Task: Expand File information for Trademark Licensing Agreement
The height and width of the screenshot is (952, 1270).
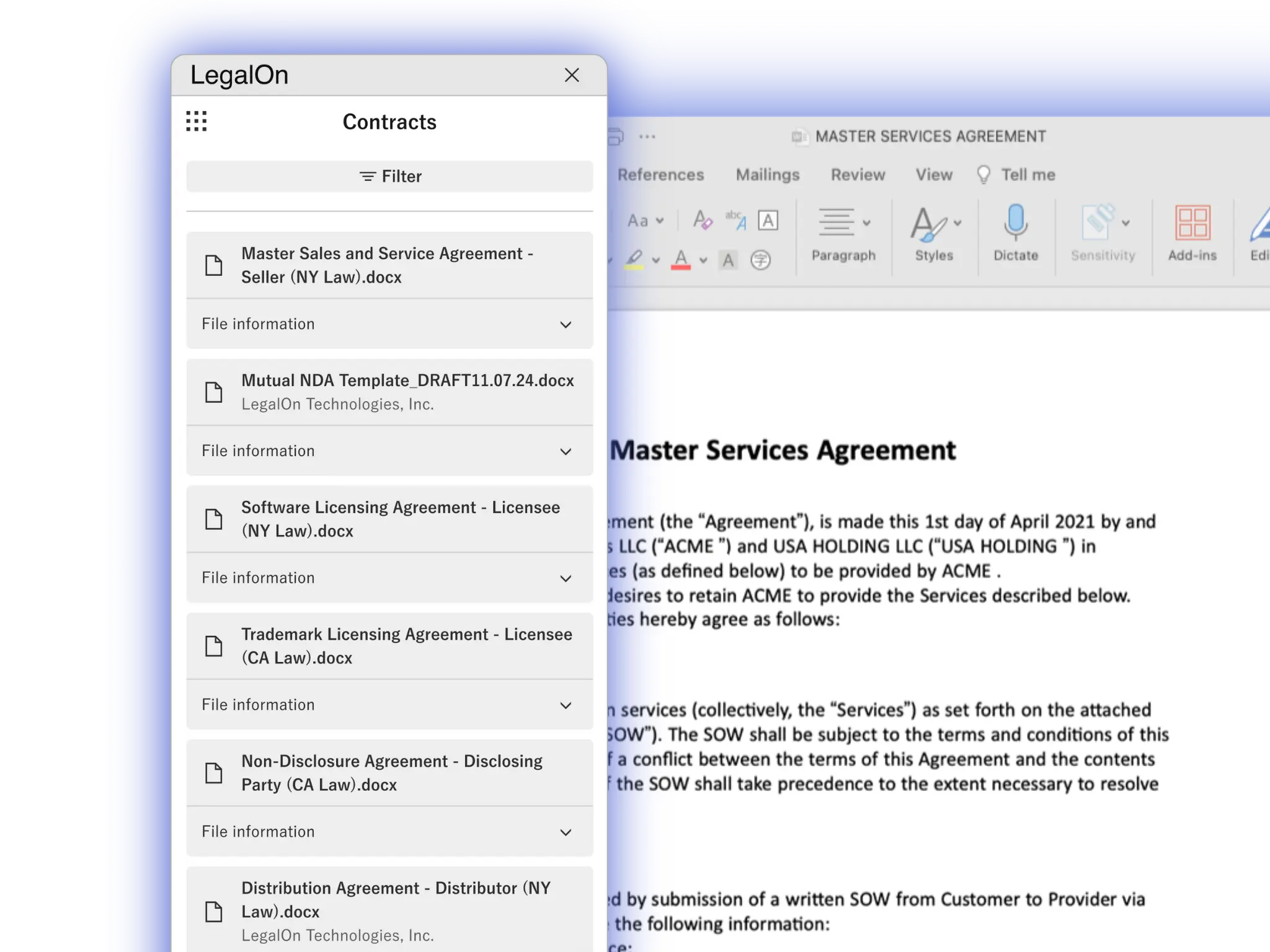Action: pyautogui.click(x=389, y=705)
